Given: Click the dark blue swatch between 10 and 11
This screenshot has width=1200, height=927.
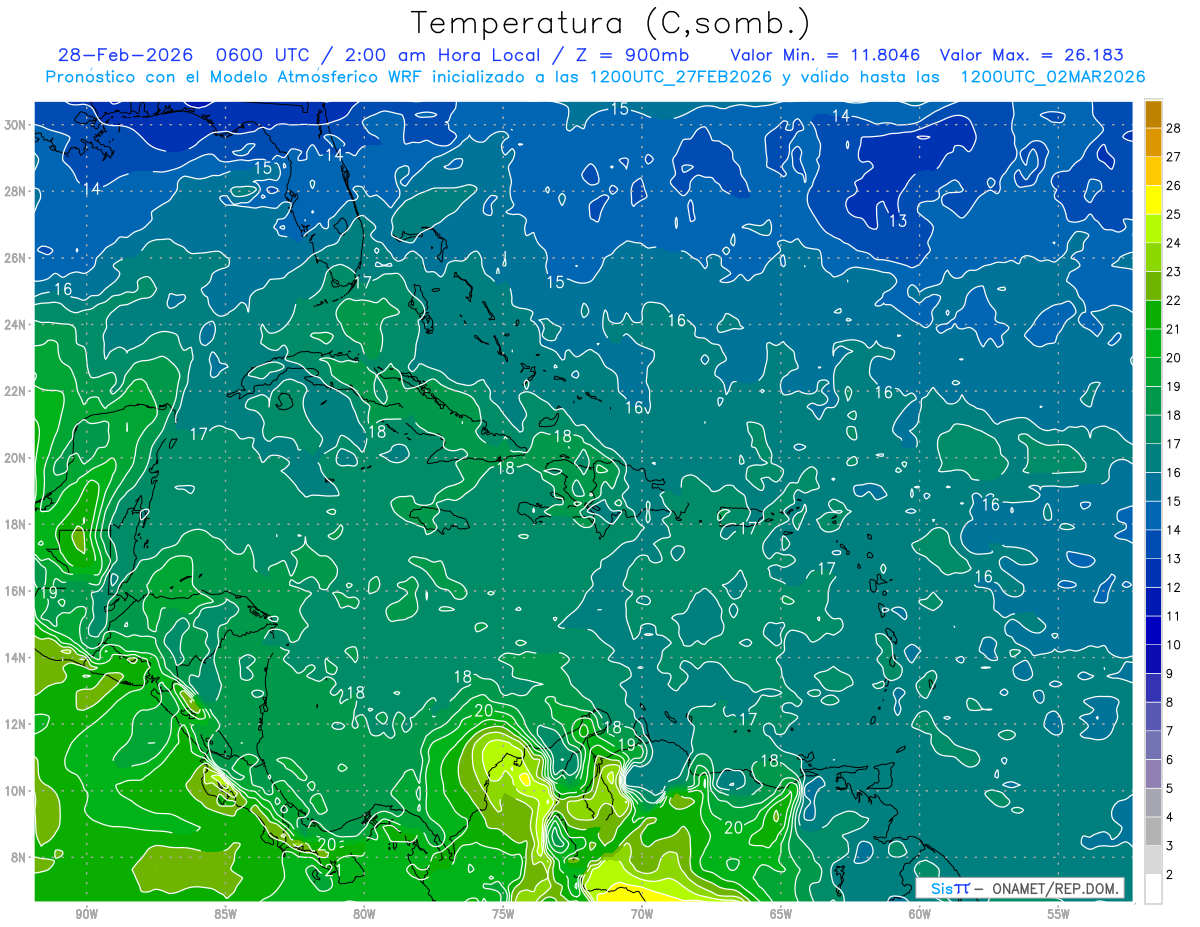Looking at the screenshot, I should tap(1153, 631).
